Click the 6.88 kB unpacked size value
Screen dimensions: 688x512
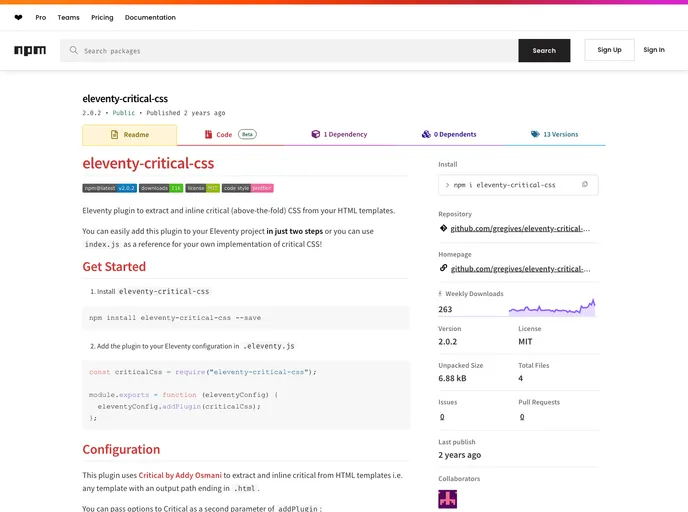[x=452, y=378]
